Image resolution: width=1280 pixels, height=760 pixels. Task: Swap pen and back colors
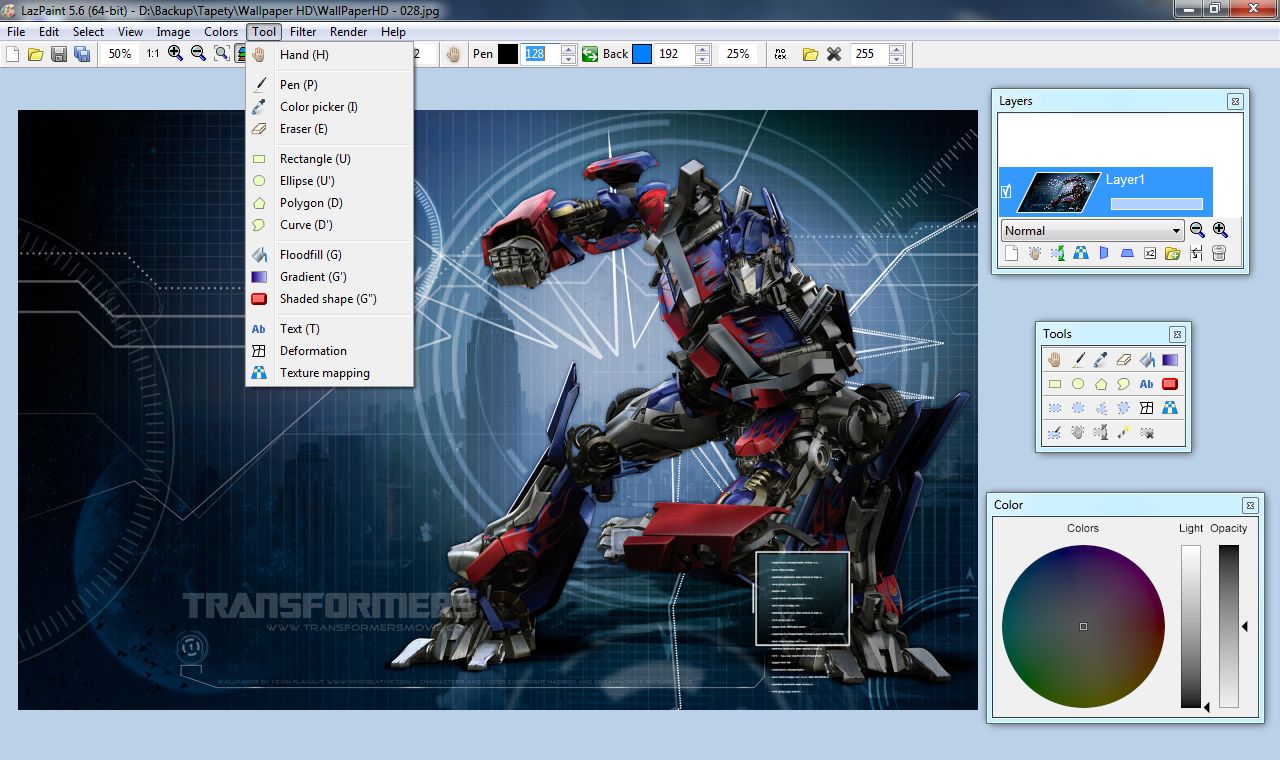click(590, 54)
